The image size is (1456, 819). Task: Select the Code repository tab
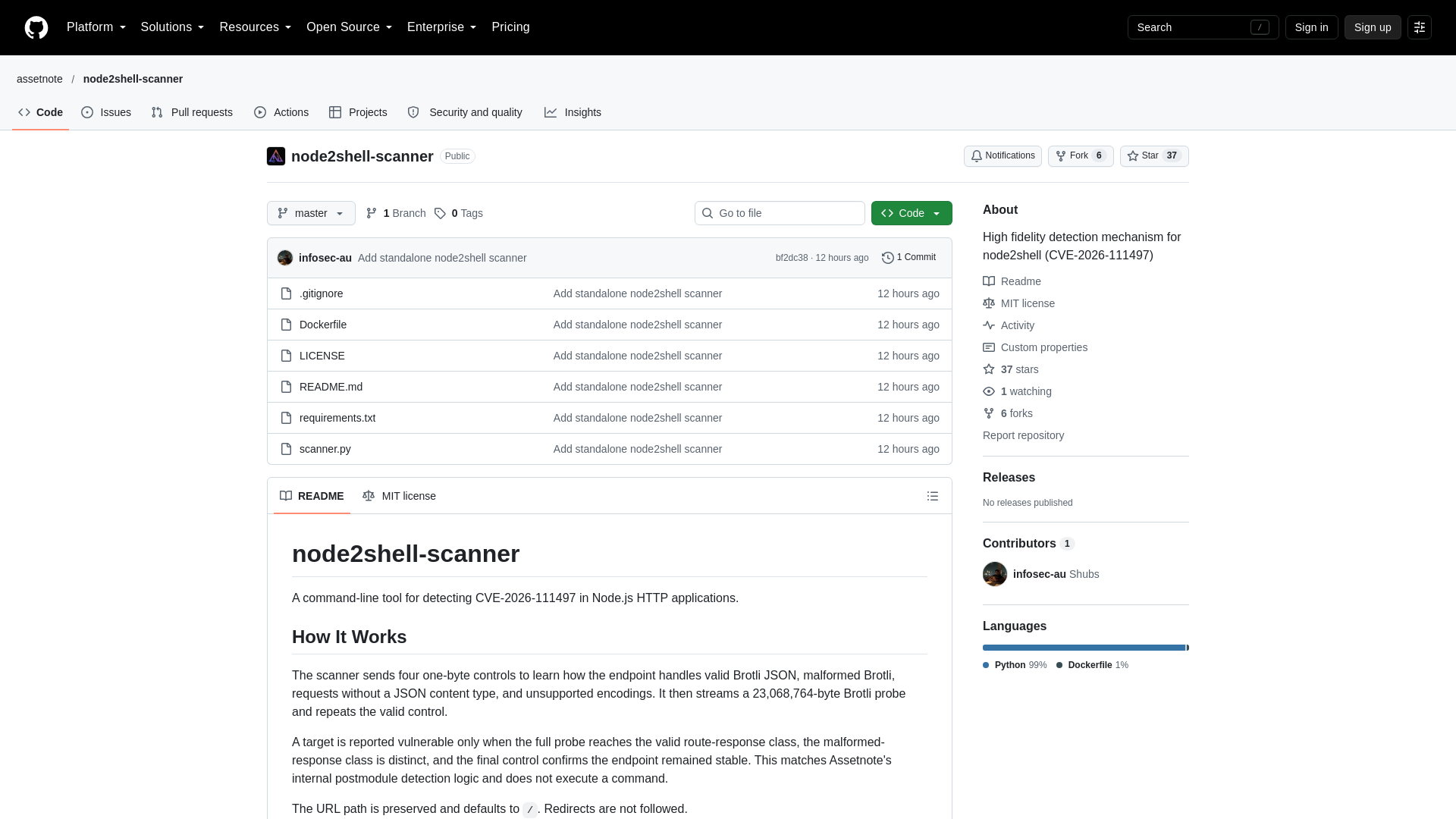tap(41, 112)
